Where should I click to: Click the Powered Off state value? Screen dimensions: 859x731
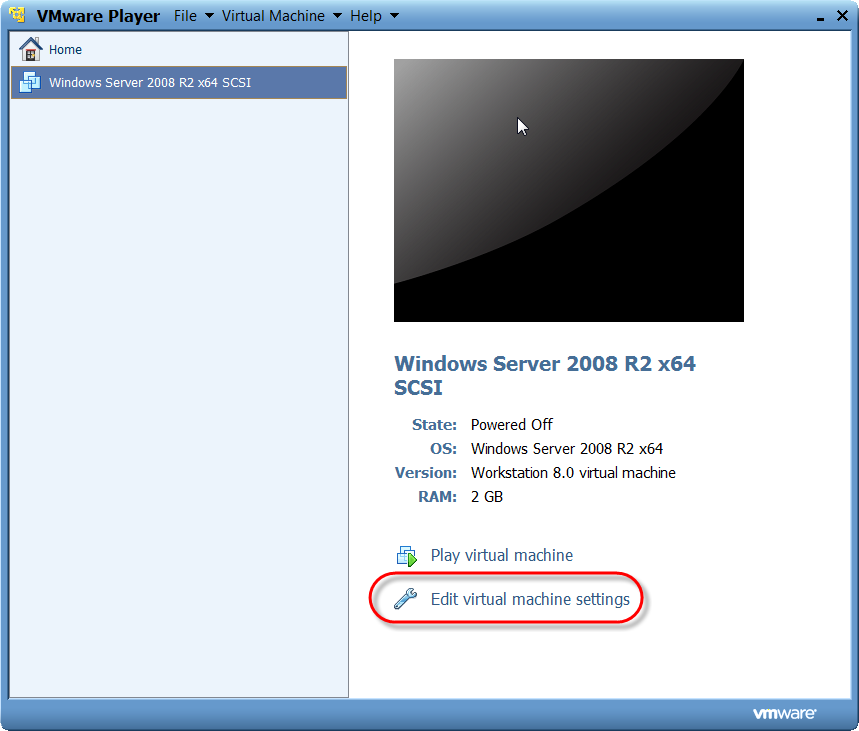click(x=512, y=425)
